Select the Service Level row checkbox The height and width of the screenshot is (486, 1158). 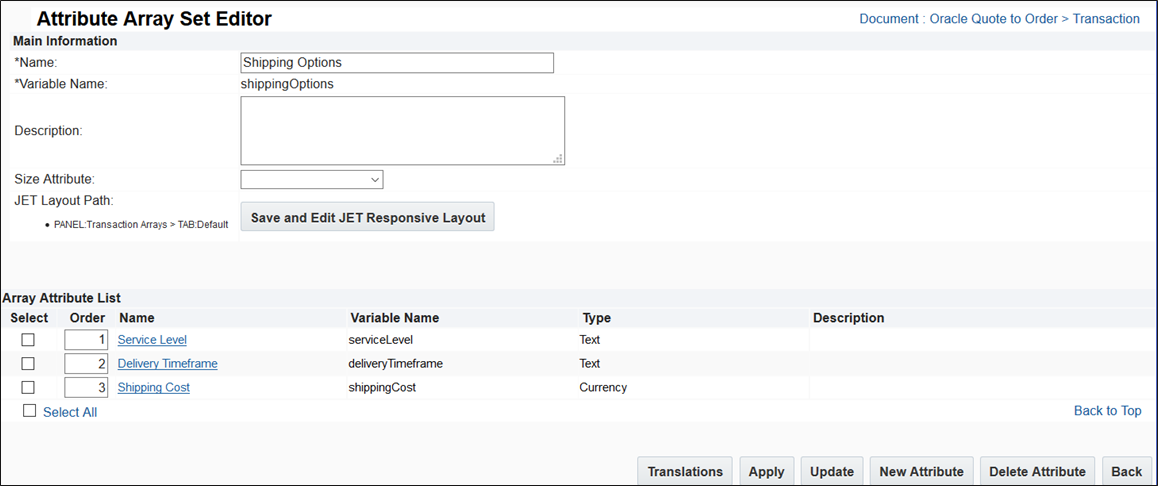click(x=28, y=340)
